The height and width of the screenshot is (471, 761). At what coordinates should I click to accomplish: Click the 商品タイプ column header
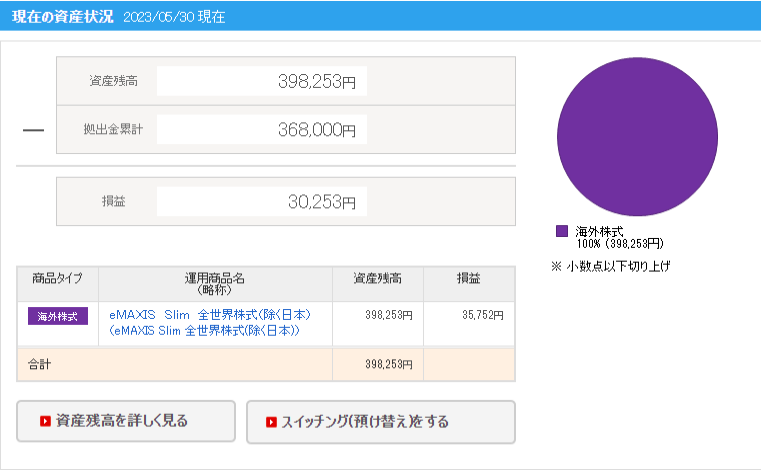click(58, 278)
